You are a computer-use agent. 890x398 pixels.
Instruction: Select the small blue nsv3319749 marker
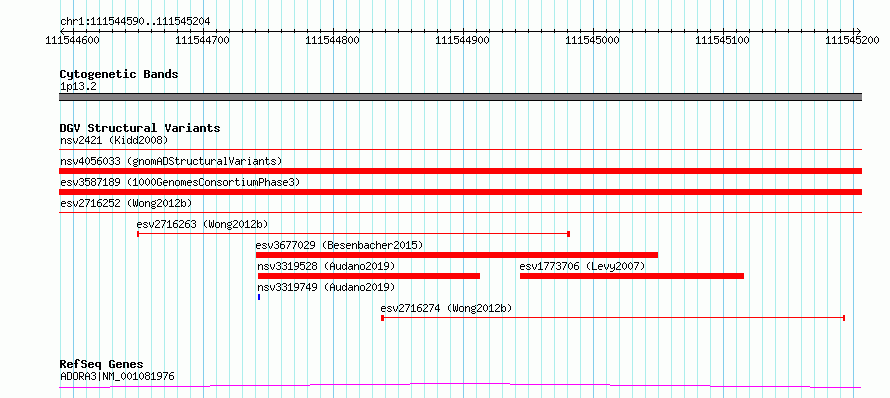coord(259,297)
